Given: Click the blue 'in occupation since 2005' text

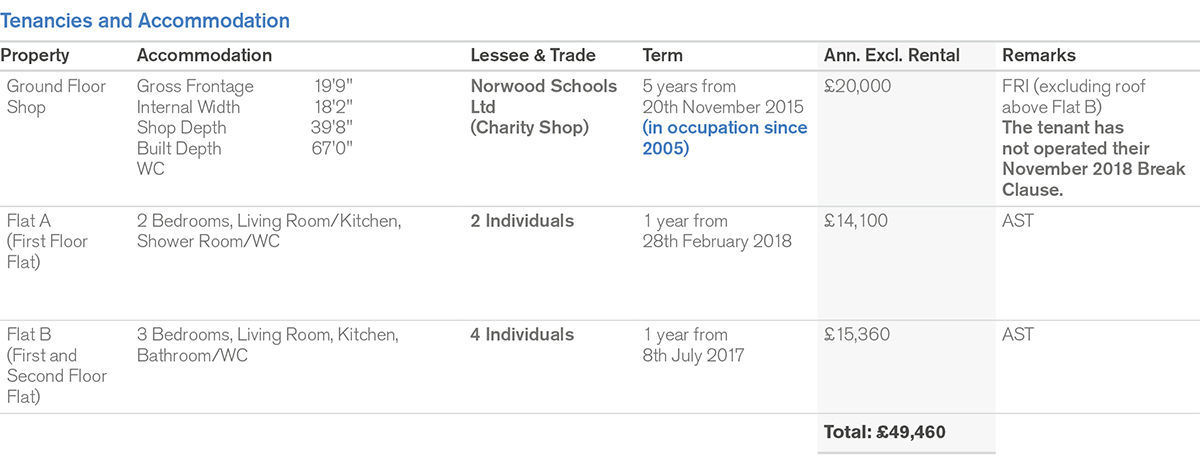Looking at the screenshot, I should tap(724, 138).
